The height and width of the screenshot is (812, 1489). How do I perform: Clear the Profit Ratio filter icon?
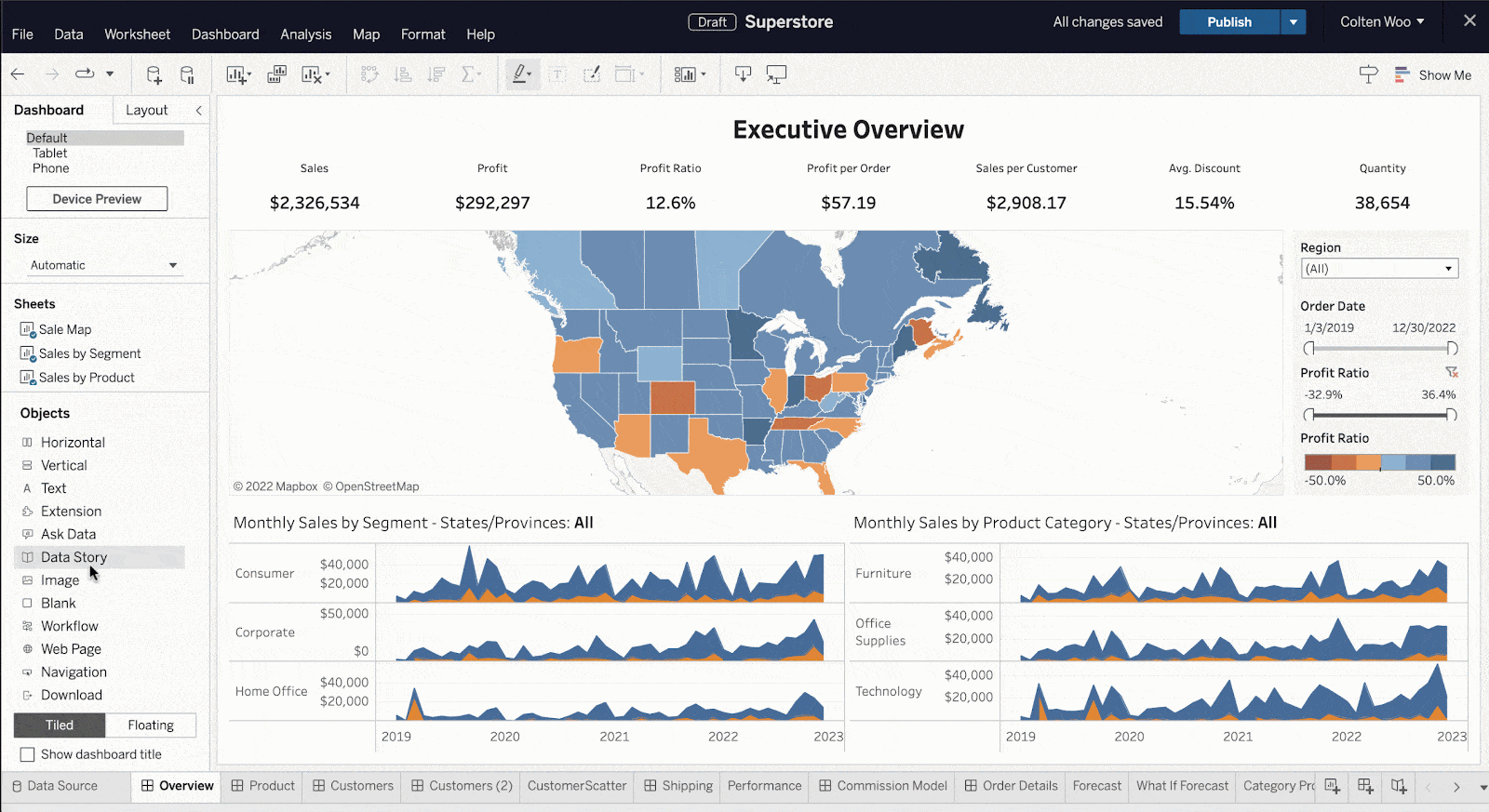pyautogui.click(x=1452, y=372)
